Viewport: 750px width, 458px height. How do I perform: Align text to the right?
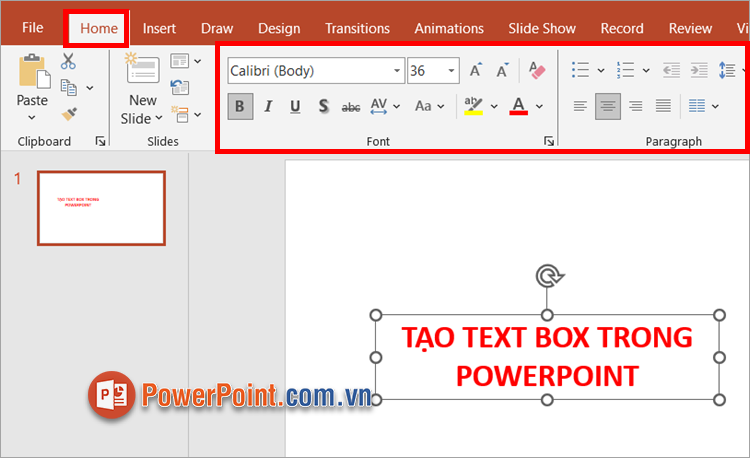coord(636,106)
